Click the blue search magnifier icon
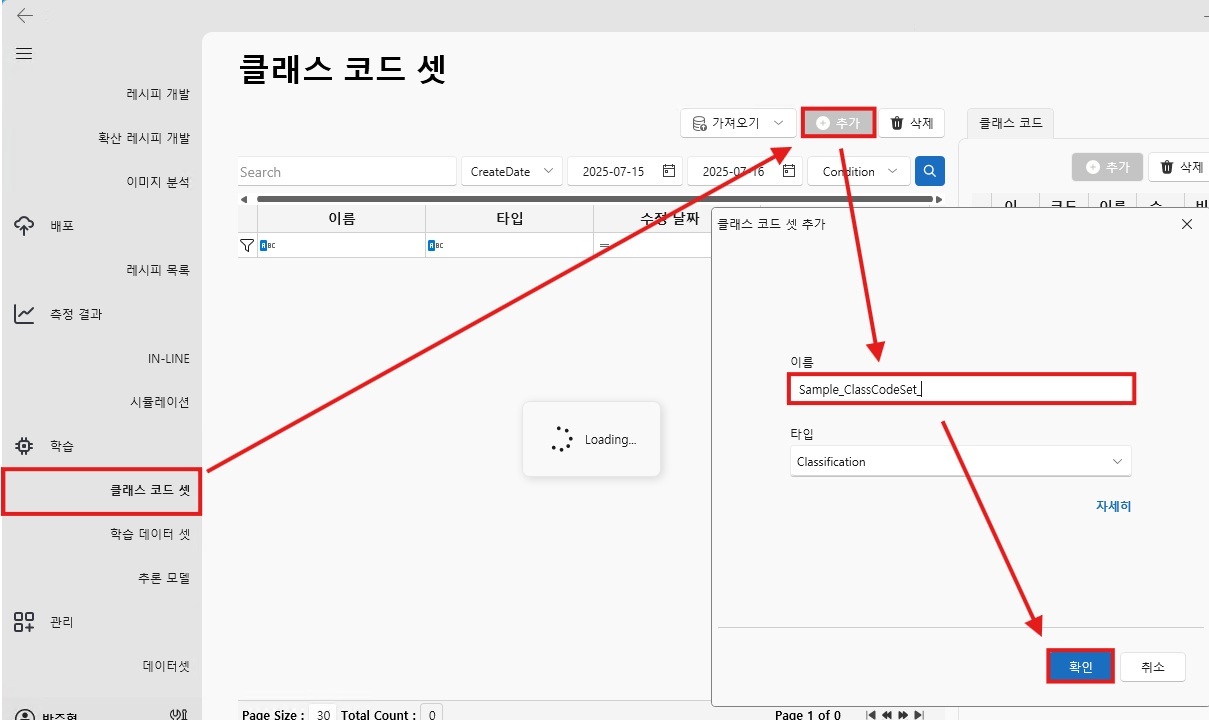The width and height of the screenshot is (1209, 720). (929, 171)
